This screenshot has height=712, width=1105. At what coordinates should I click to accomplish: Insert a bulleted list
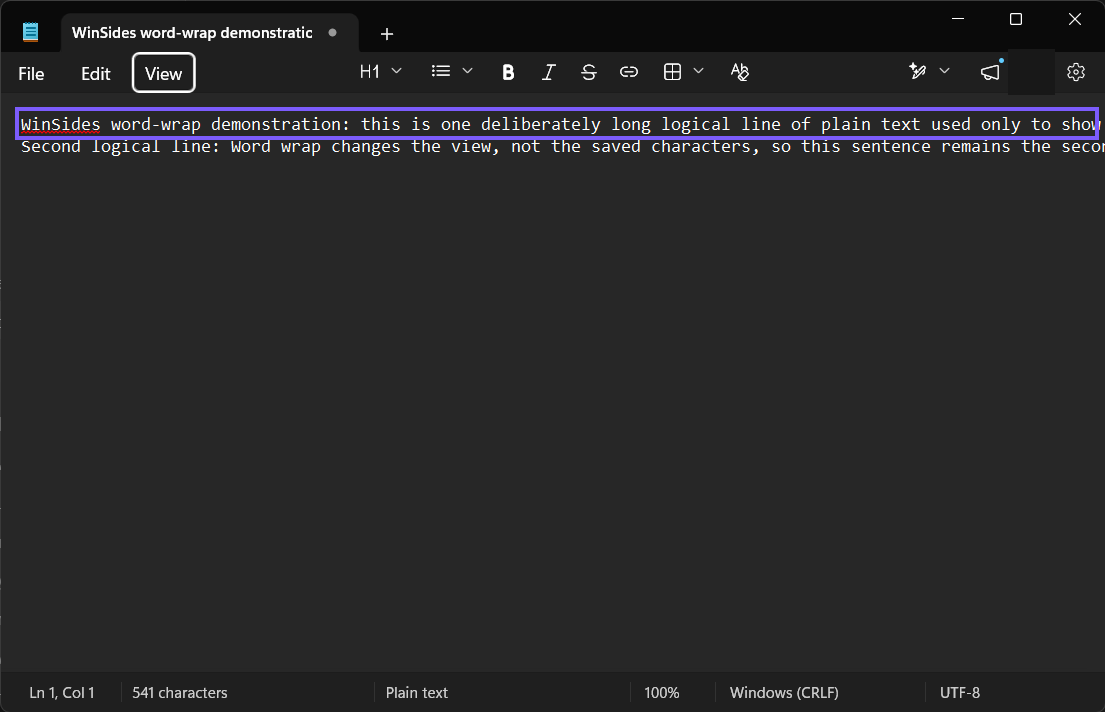pyautogui.click(x=441, y=71)
